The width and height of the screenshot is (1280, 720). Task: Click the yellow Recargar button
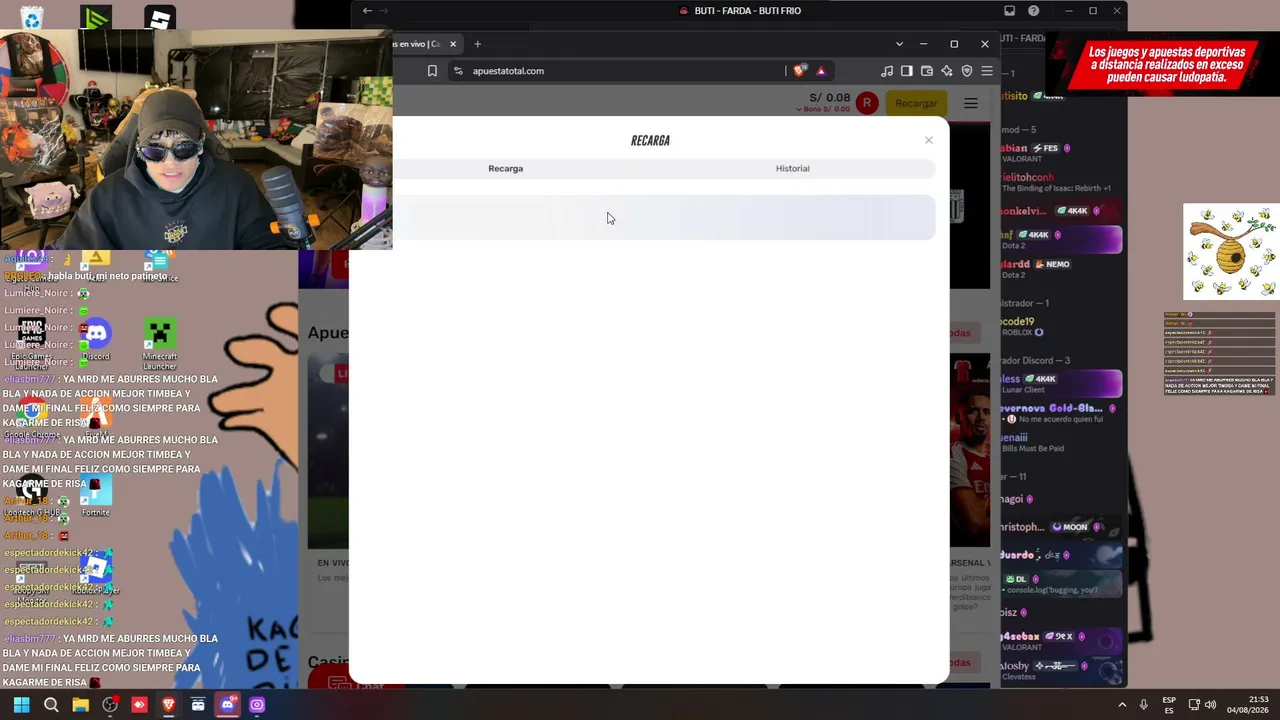916,103
